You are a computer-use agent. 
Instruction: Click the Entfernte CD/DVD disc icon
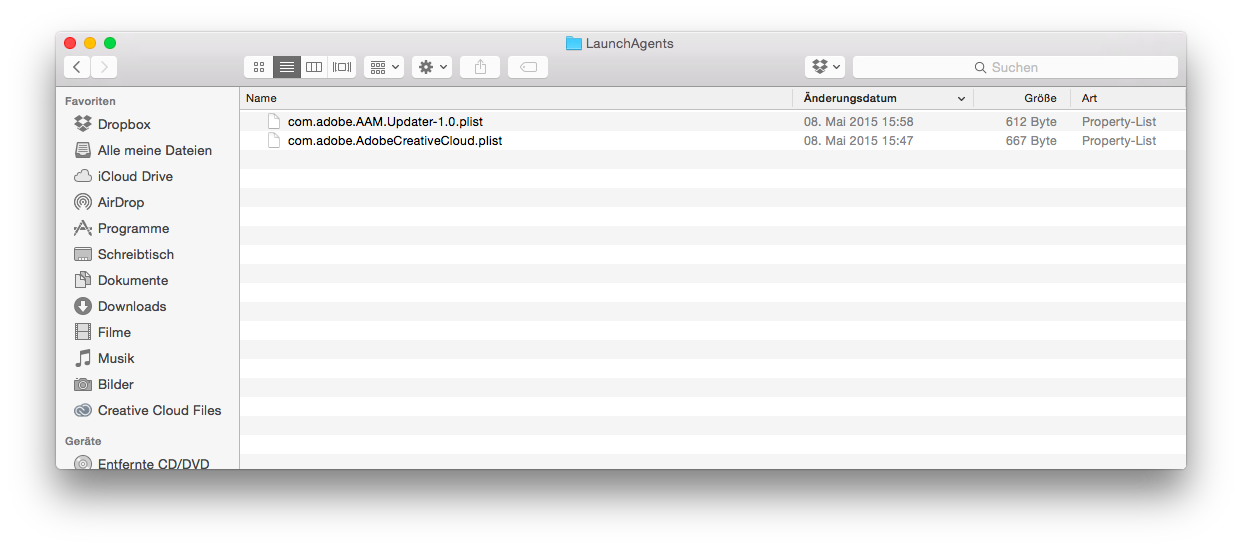pos(83,464)
